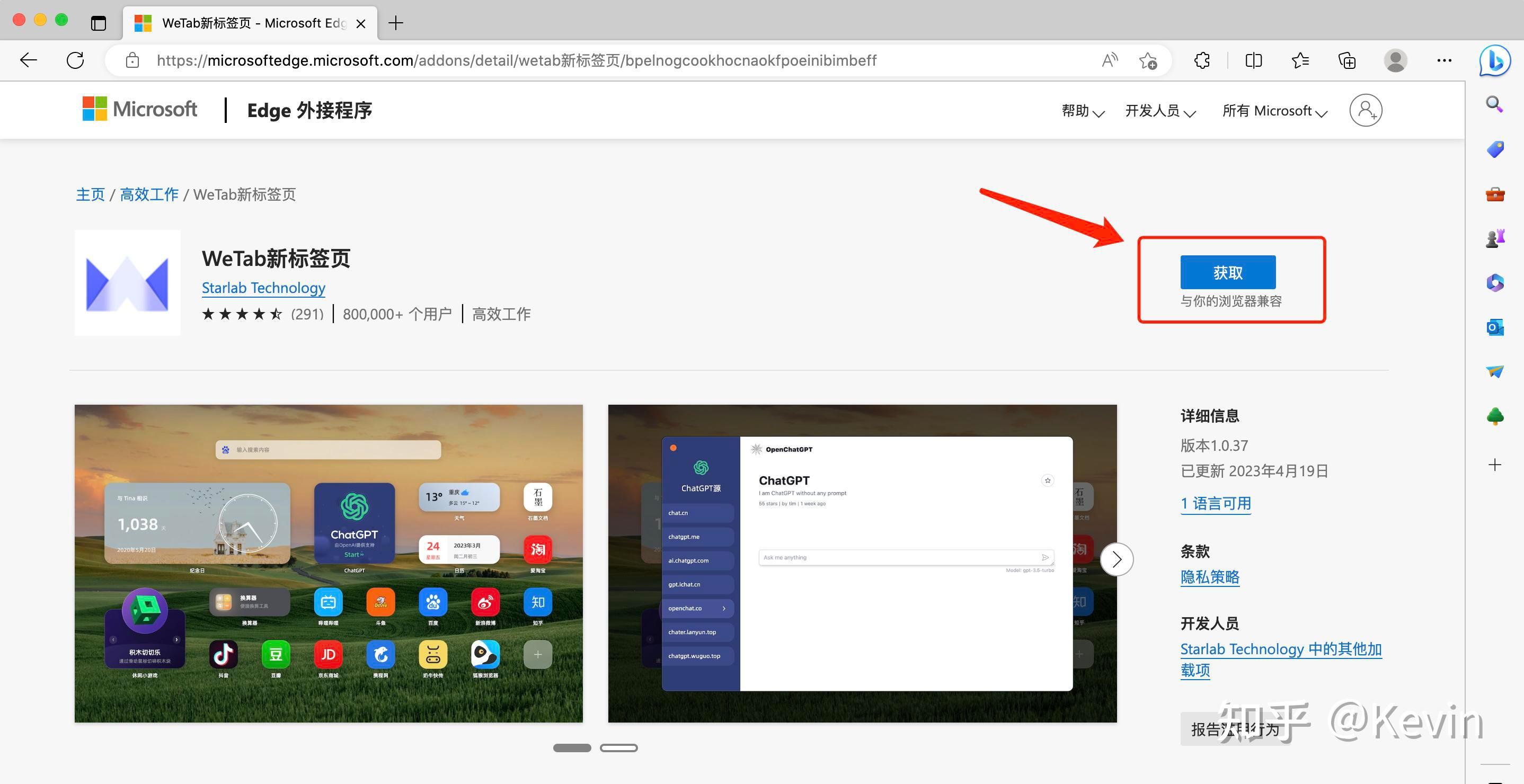Expand the 所有 Microsoft dropdown

[x=1274, y=111]
